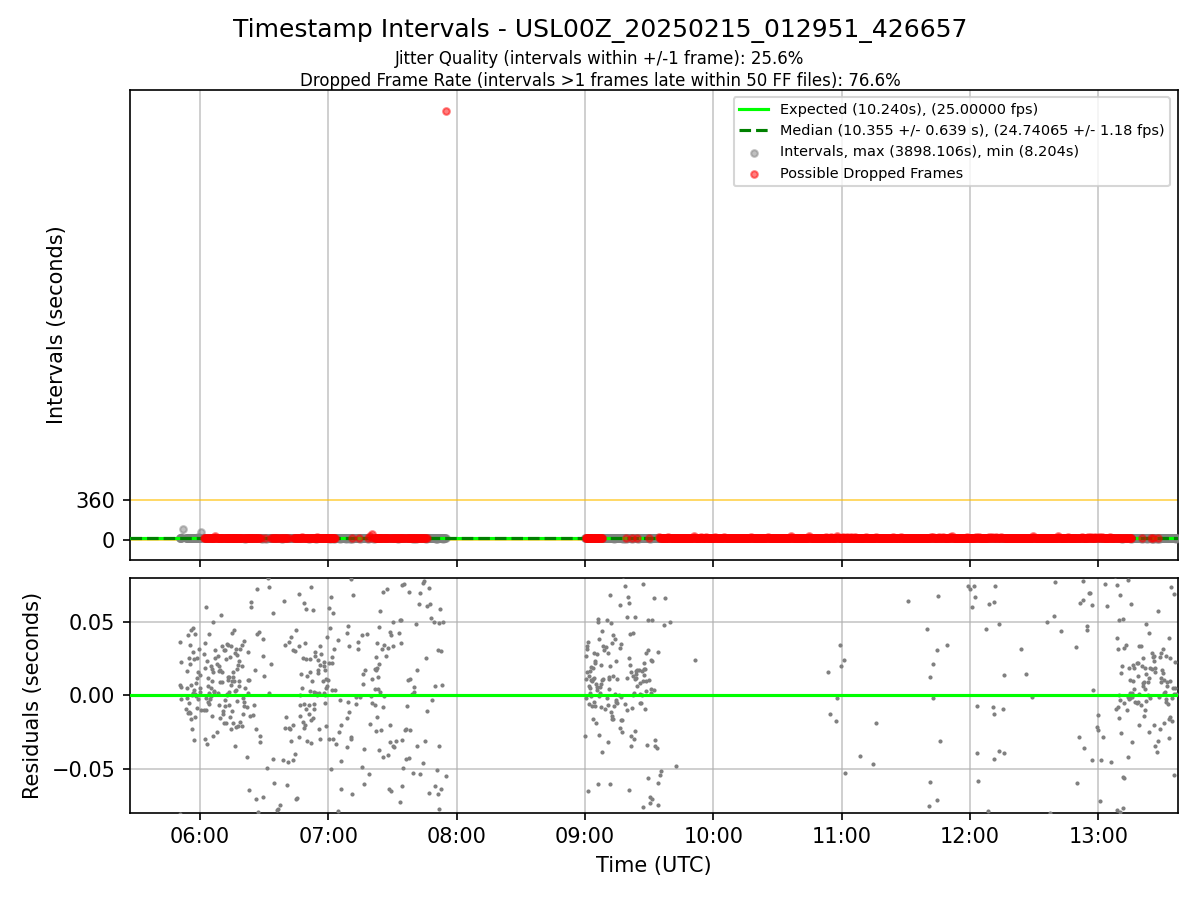
Task: Click the 'Jitter Quality' subtitle line
Action: 599,58
